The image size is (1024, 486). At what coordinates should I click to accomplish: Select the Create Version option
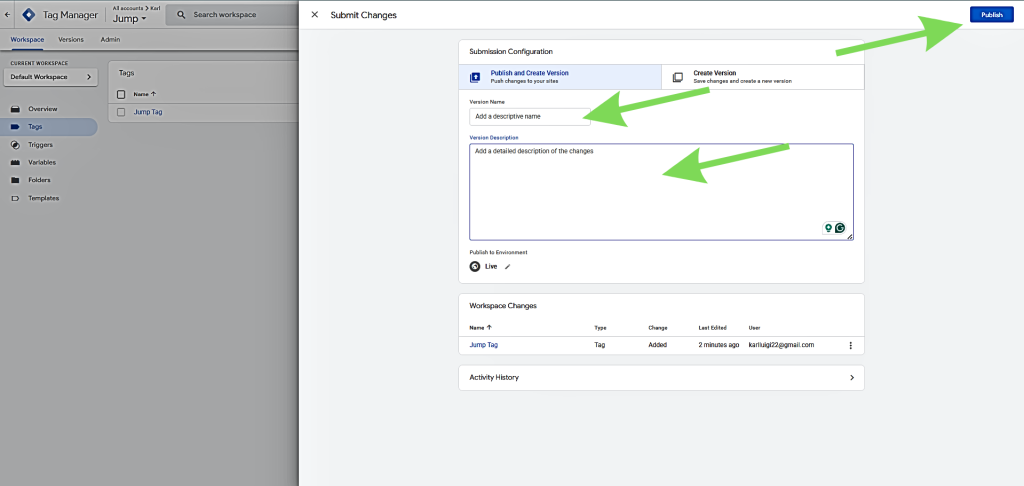tap(762, 77)
